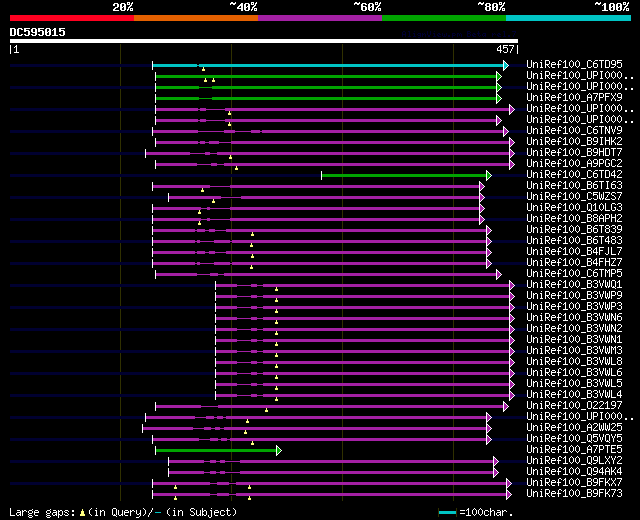Click the white query sequence bar
The image size is (640, 520).
tap(264, 41)
